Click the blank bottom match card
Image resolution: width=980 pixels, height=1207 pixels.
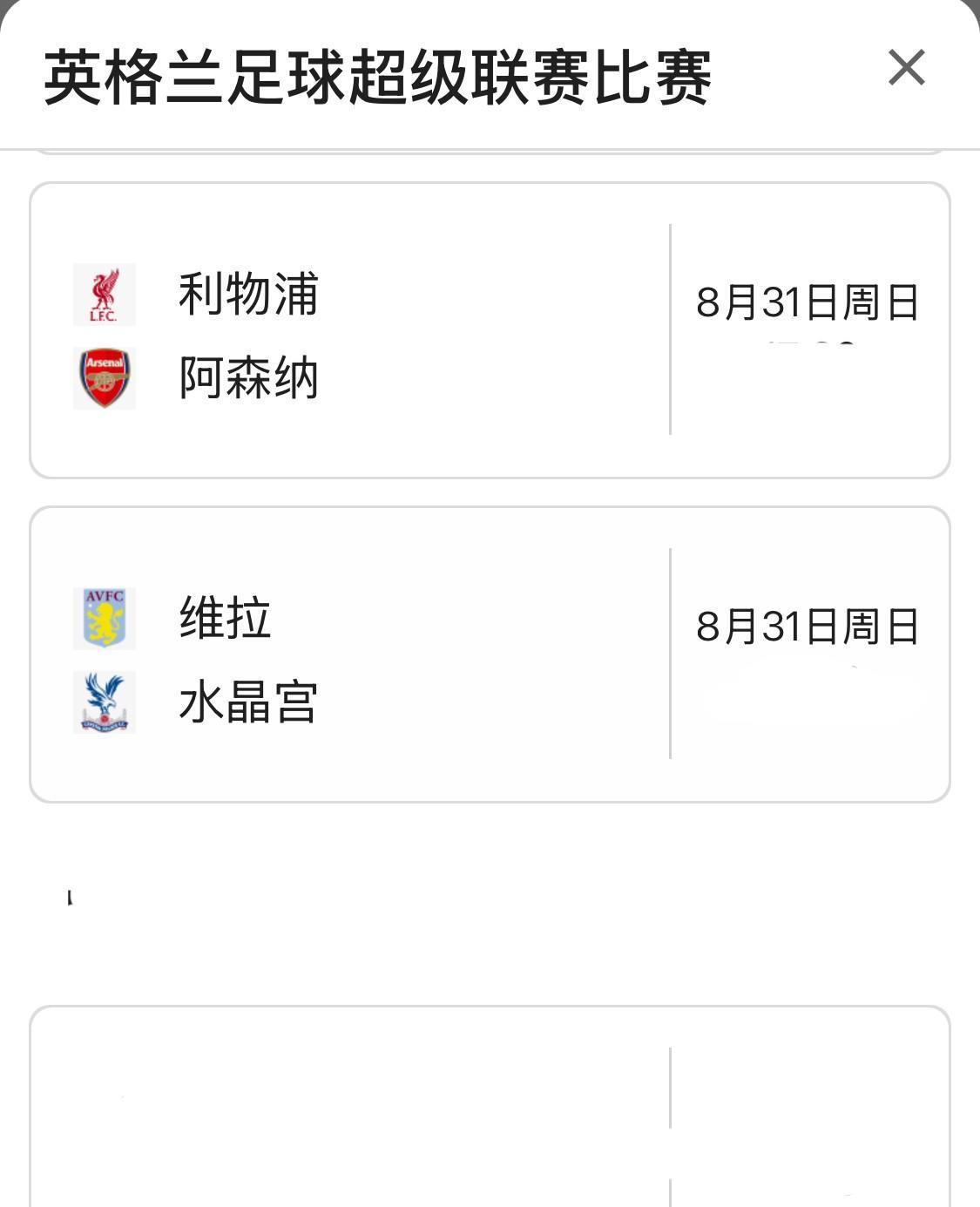point(348,1107)
